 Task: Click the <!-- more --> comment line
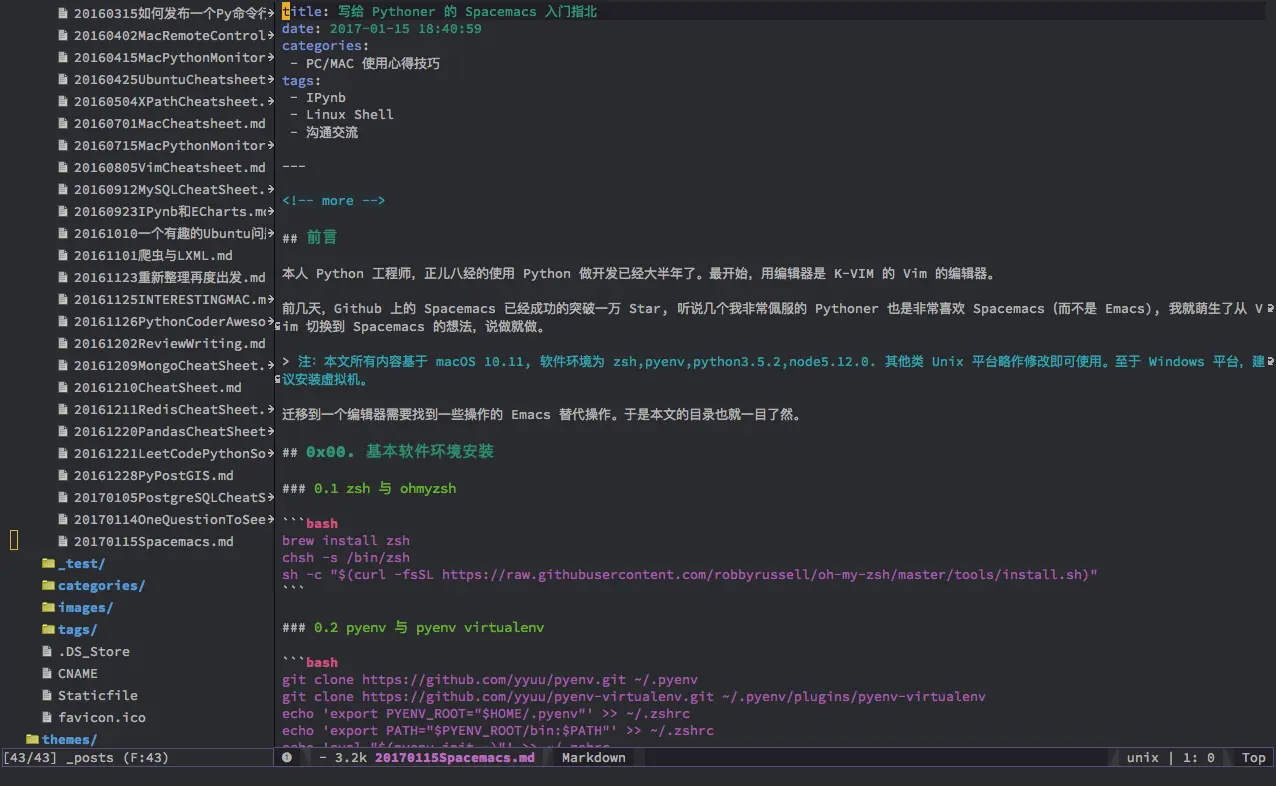(x=334, y=201)
